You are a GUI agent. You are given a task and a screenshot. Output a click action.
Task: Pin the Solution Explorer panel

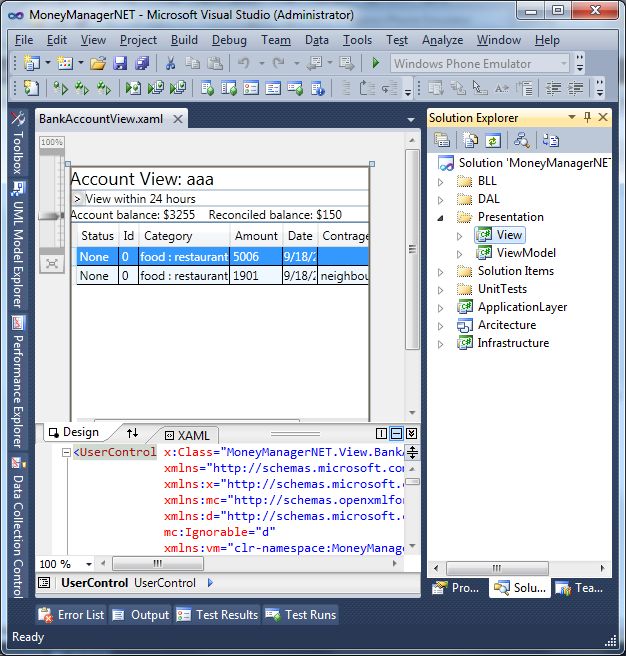tap(588, 118)
